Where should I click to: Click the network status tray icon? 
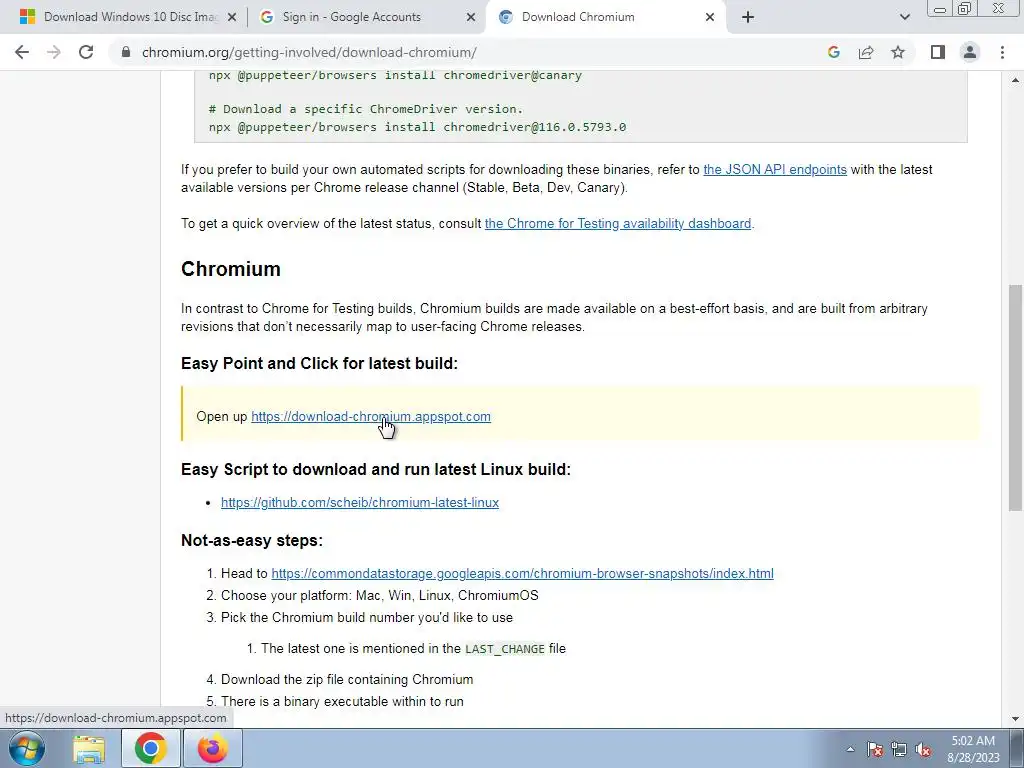click(899, 749)
